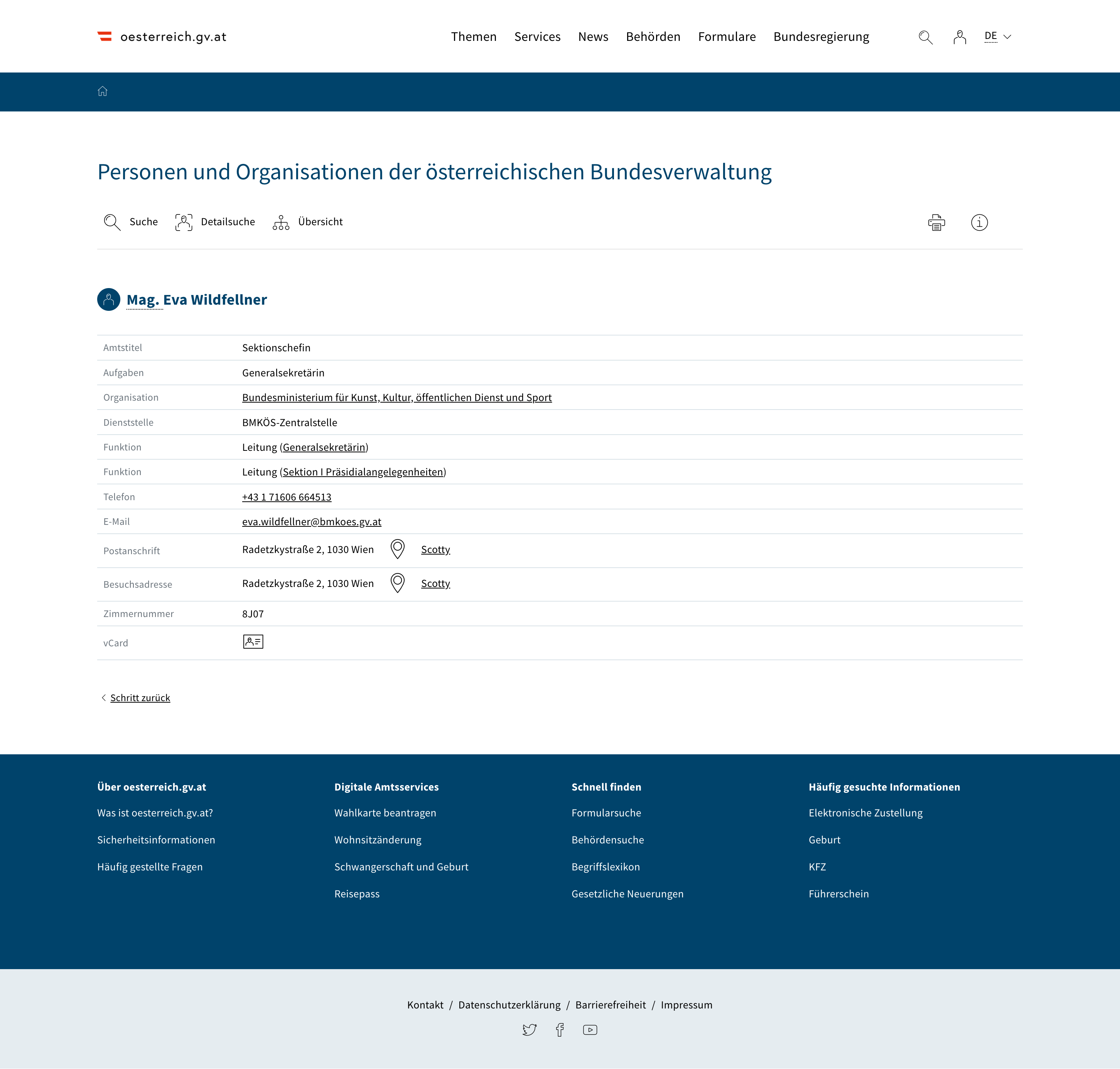This screenshot has width=1120, height=1069.
Task: Print the page with printer icon
Action: click(936, 222)
